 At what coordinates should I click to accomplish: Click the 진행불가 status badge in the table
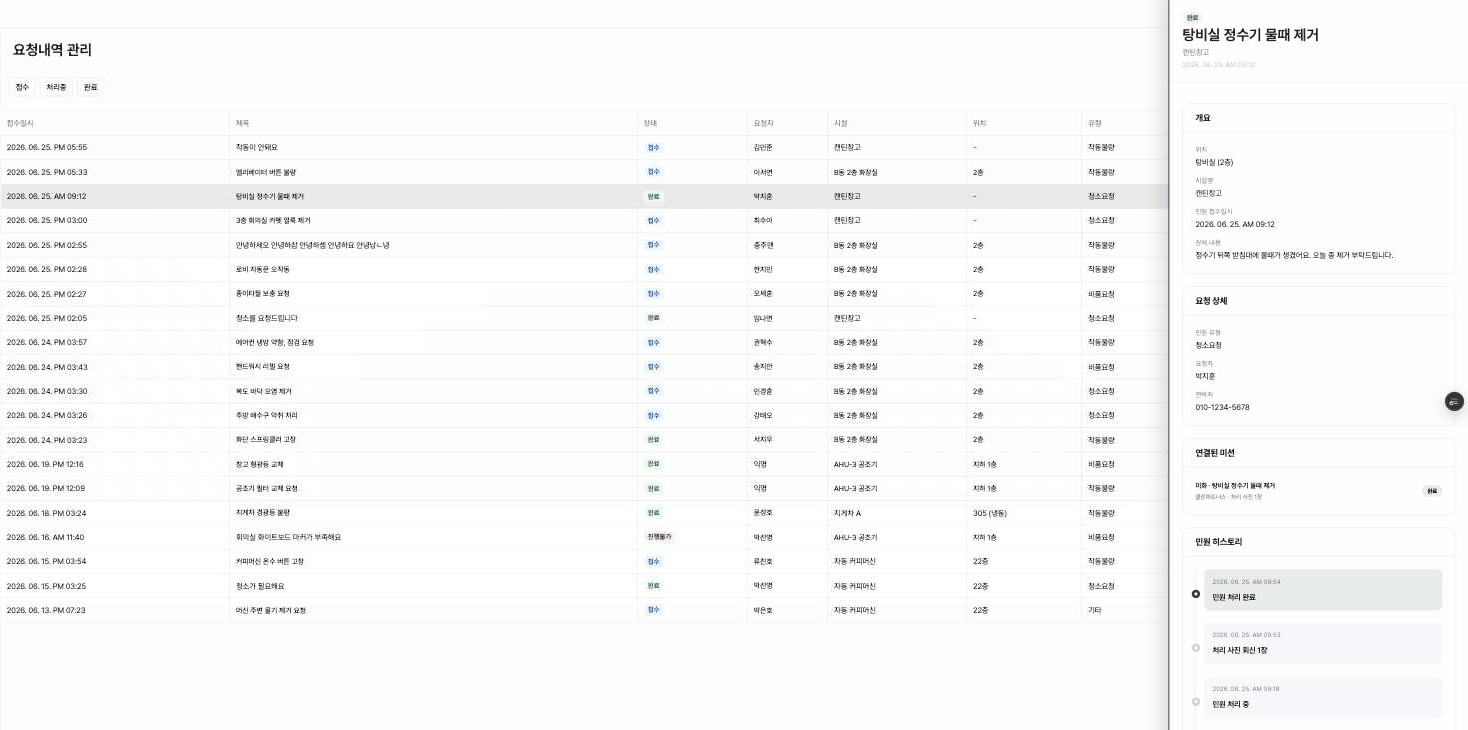(660, 537)
